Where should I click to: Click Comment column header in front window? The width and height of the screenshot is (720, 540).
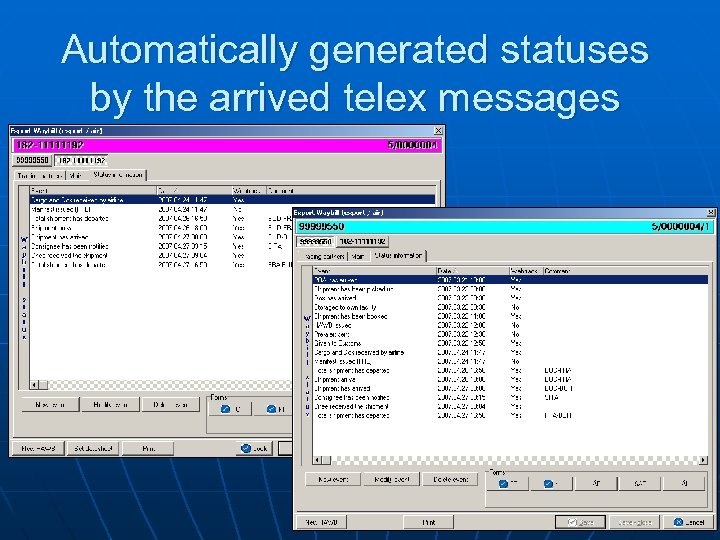coord(625,271)
